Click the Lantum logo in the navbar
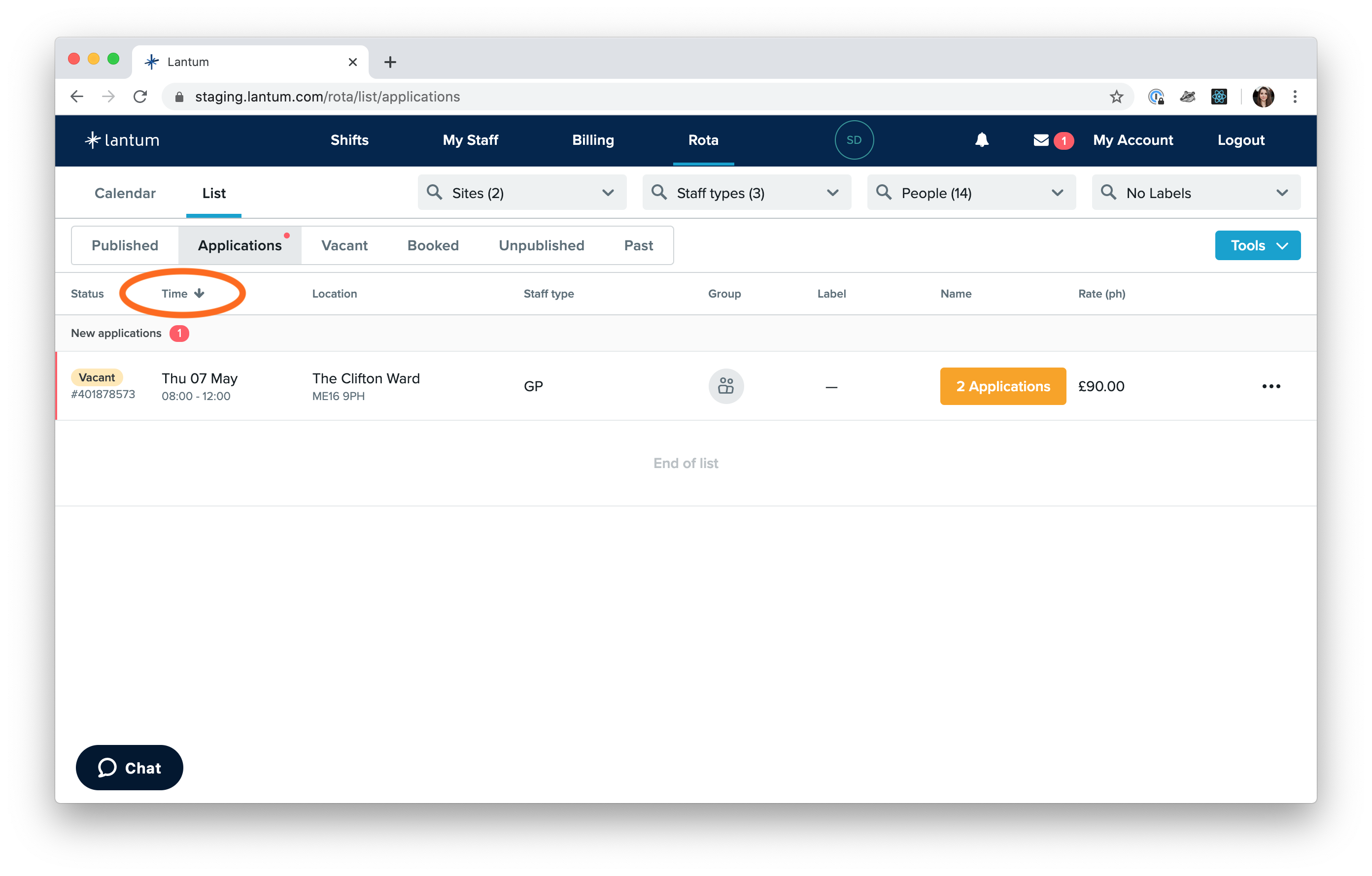The height and width of the screenshot is (876, 1372). coord(122,140)
